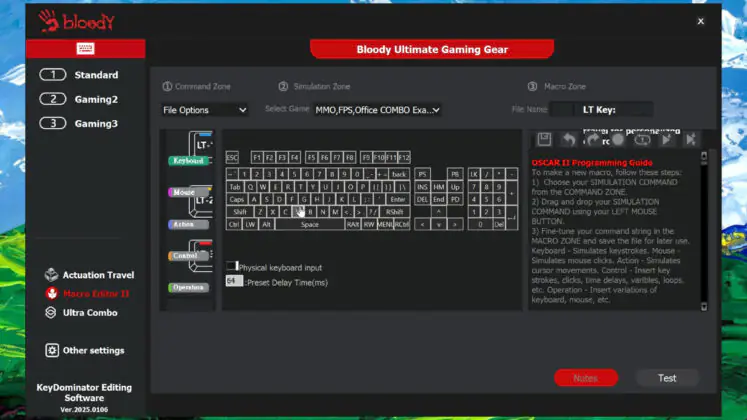
Task: Select the up arrow key on virtual keyboard
Action: 439,212
